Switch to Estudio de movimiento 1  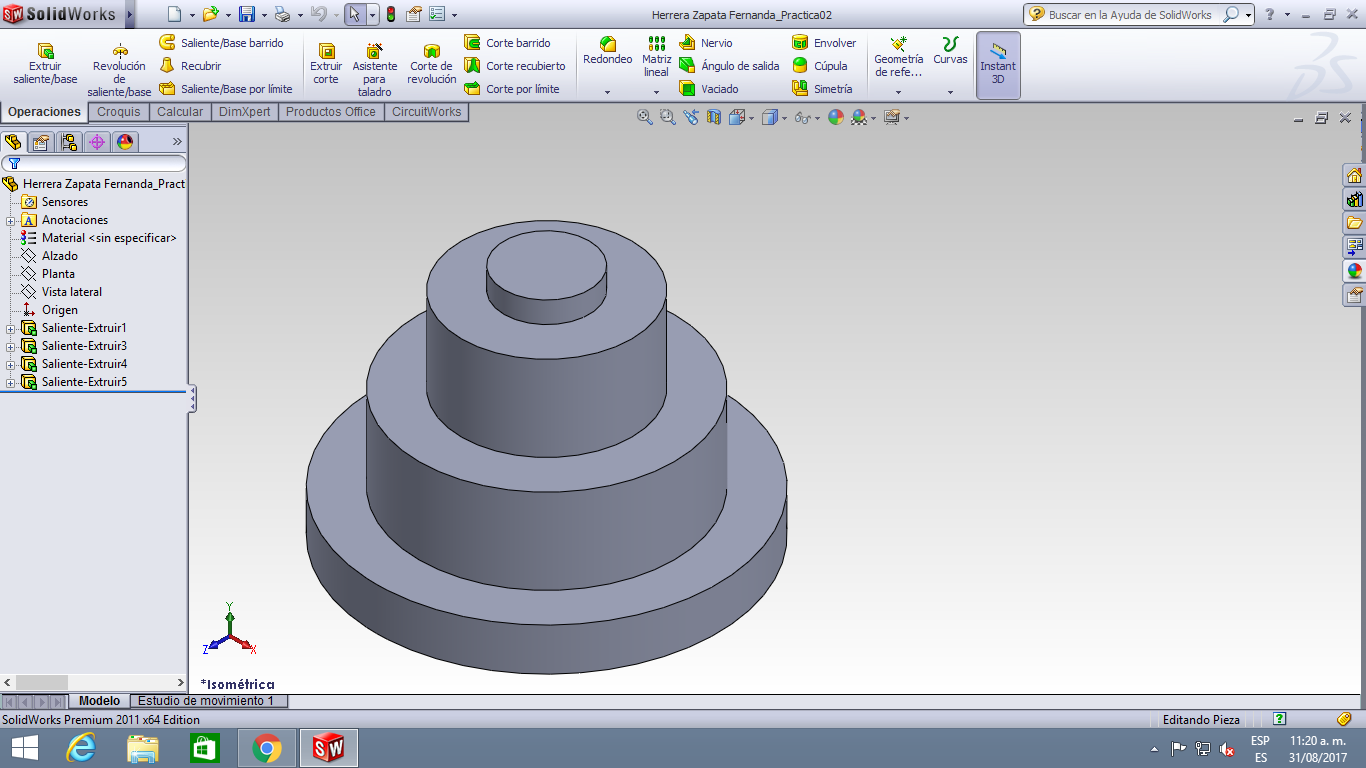[208, 701]
